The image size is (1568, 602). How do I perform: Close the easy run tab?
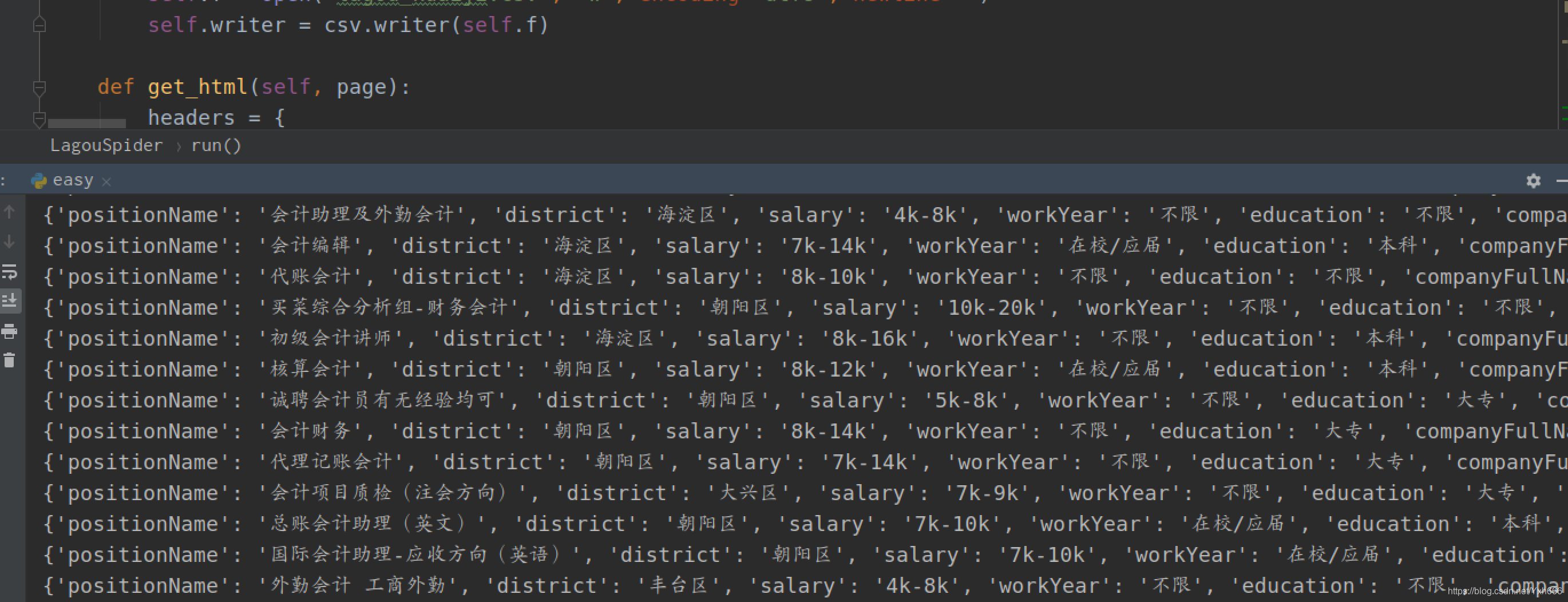click(106, 181)
